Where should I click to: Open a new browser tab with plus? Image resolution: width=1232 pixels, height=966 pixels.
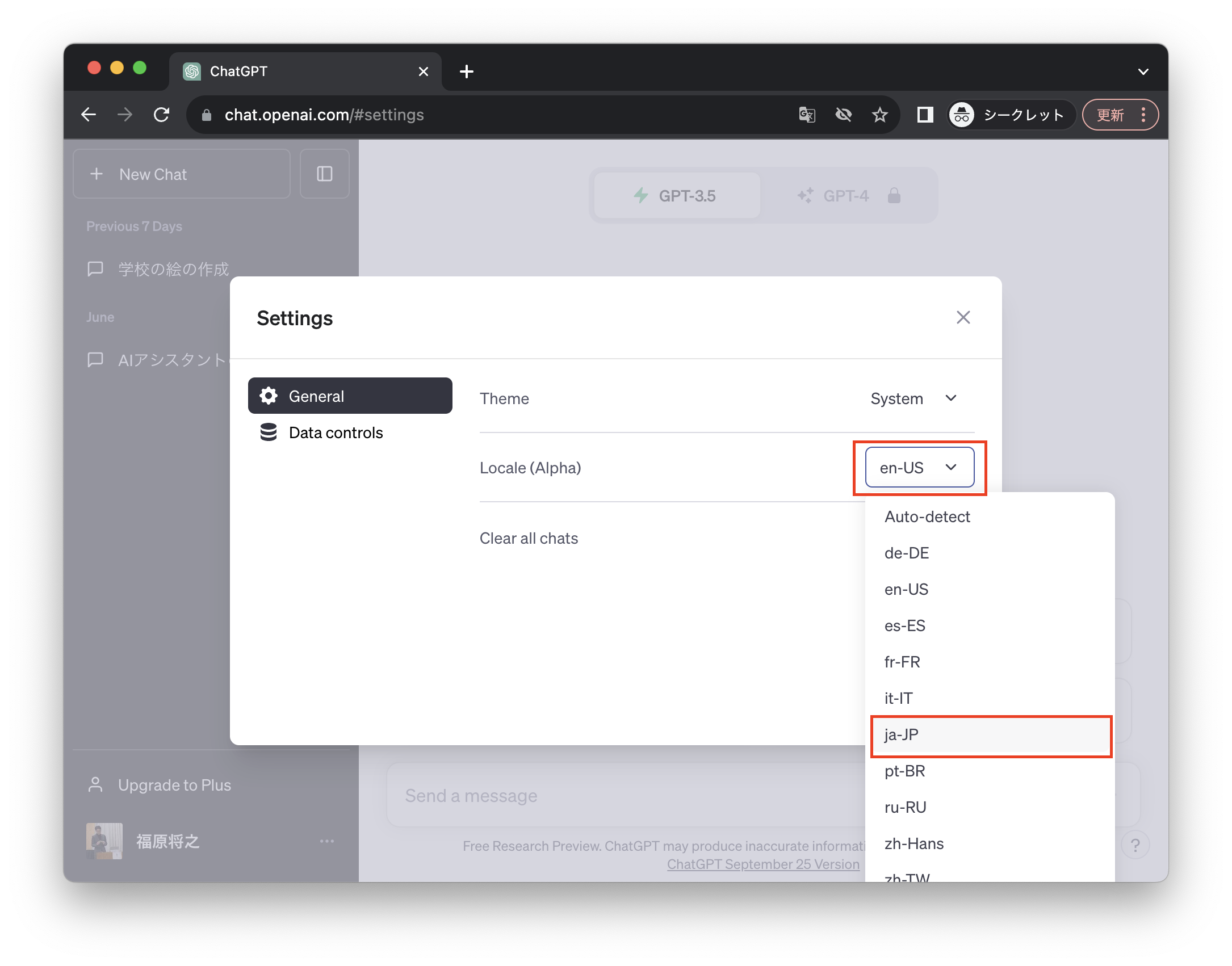pos(467,72)
